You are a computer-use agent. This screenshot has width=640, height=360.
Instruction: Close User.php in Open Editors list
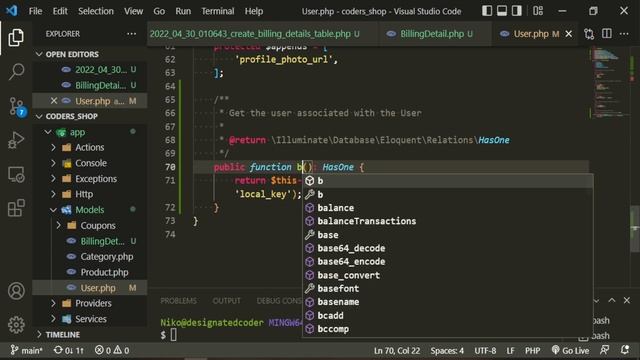(54, 100)
